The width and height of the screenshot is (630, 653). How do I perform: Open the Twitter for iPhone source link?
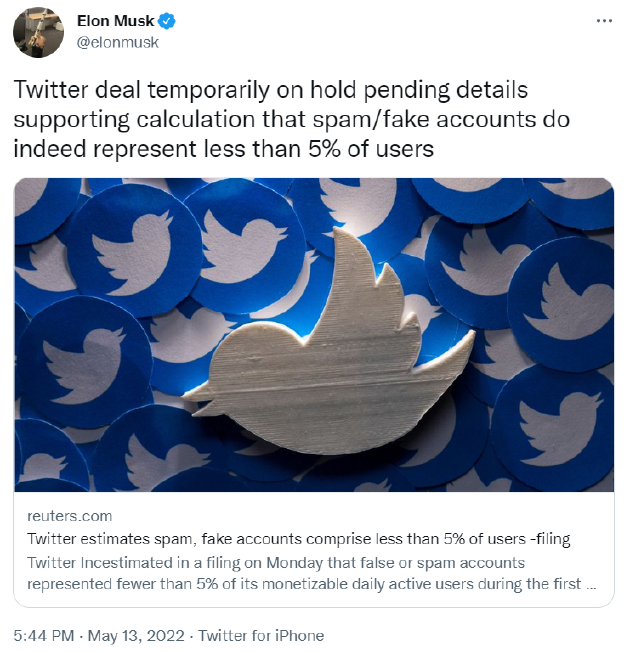tap(261, 636)
